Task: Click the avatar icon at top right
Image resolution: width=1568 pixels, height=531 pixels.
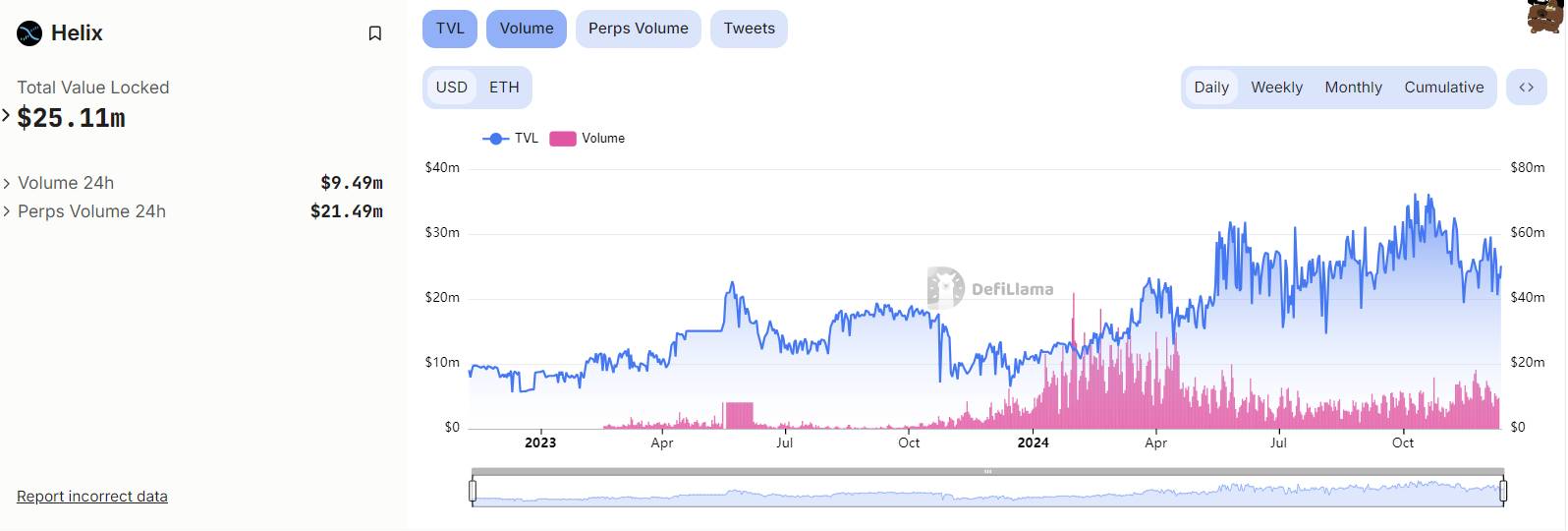Action: point(1545,16)
